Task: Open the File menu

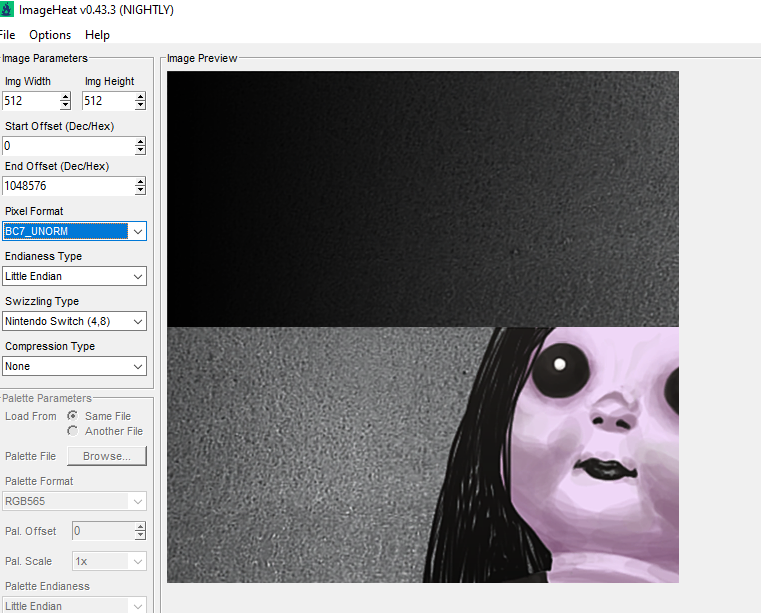Action: tap(7, 35)
